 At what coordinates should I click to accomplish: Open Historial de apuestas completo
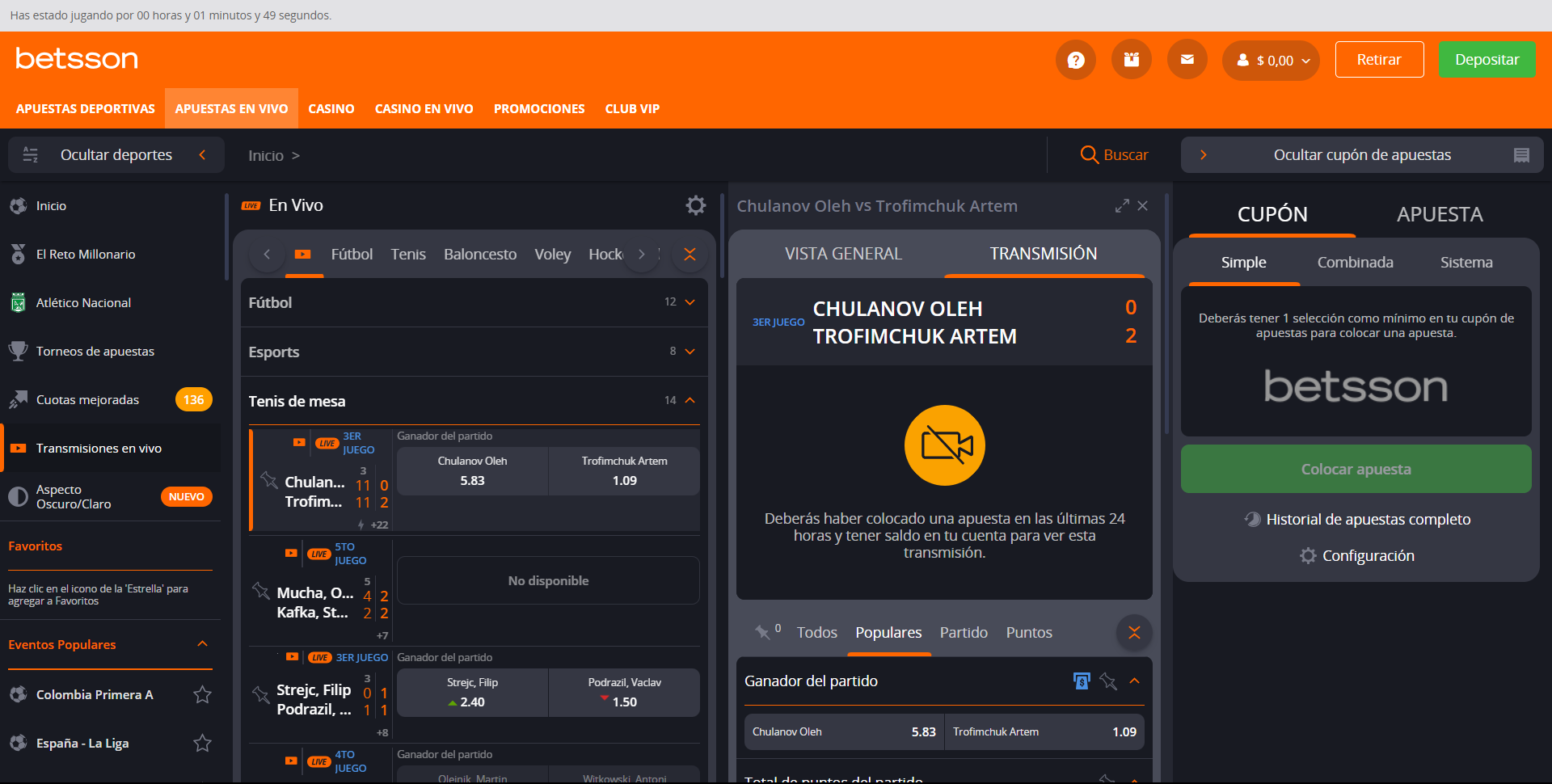pos(1357,520)
